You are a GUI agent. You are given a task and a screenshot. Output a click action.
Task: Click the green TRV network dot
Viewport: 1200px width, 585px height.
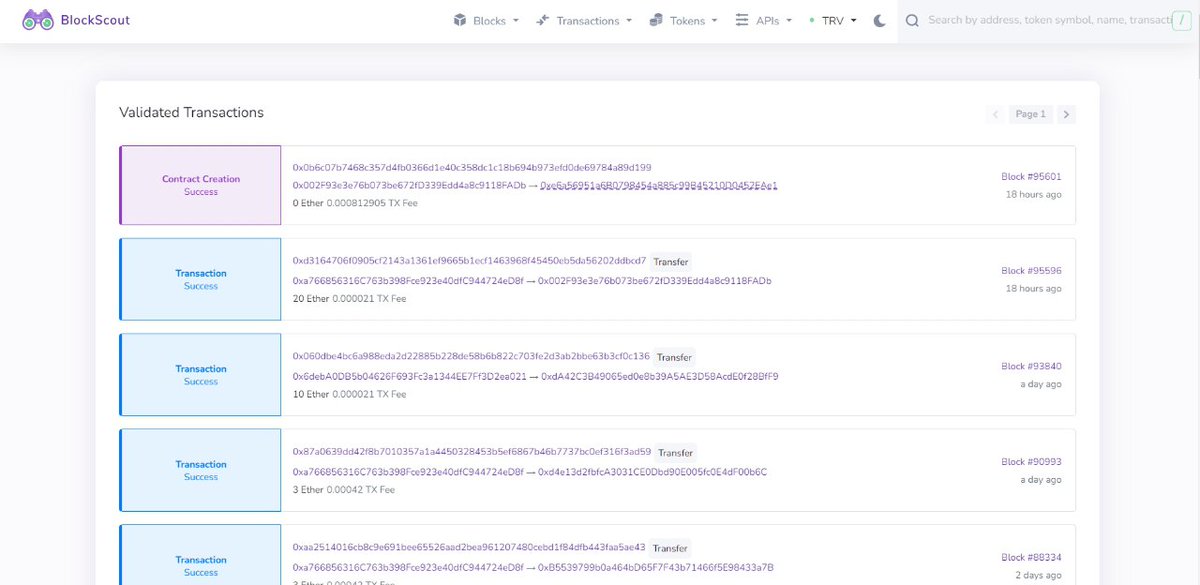tap(812, 20)
